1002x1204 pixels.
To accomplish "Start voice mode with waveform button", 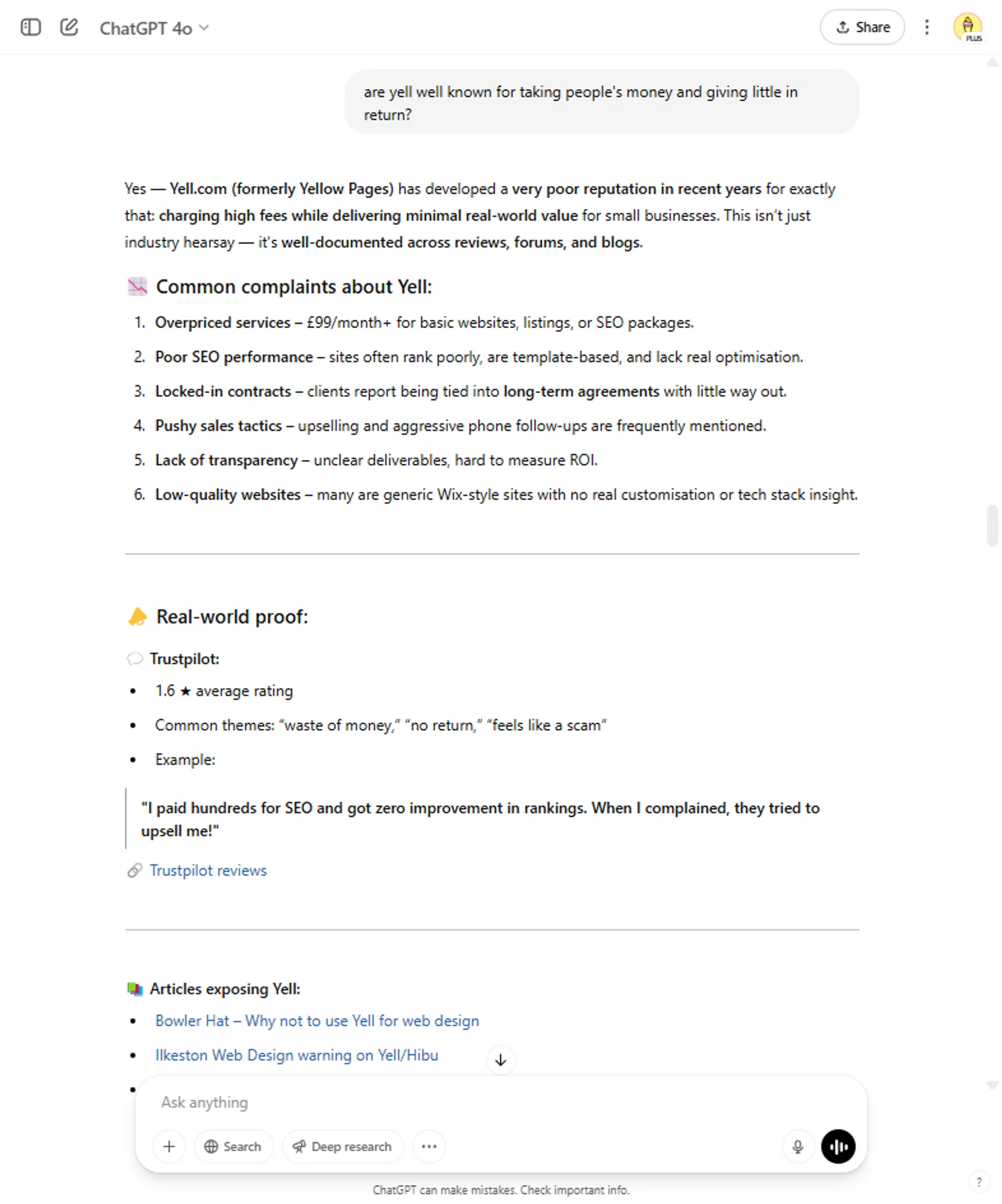I will (838, 1146).
